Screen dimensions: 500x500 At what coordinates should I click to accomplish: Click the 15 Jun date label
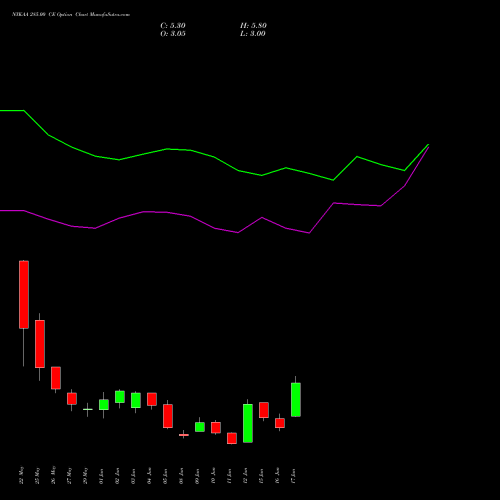262,476
